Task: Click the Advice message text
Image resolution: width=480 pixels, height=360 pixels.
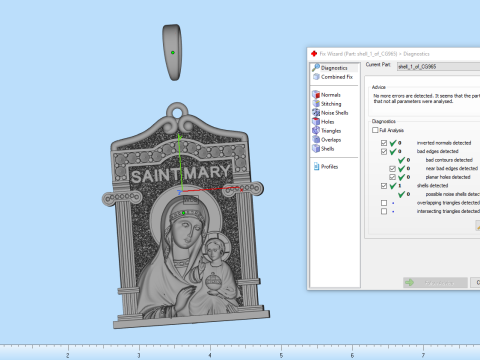Action: click(426, 98)
